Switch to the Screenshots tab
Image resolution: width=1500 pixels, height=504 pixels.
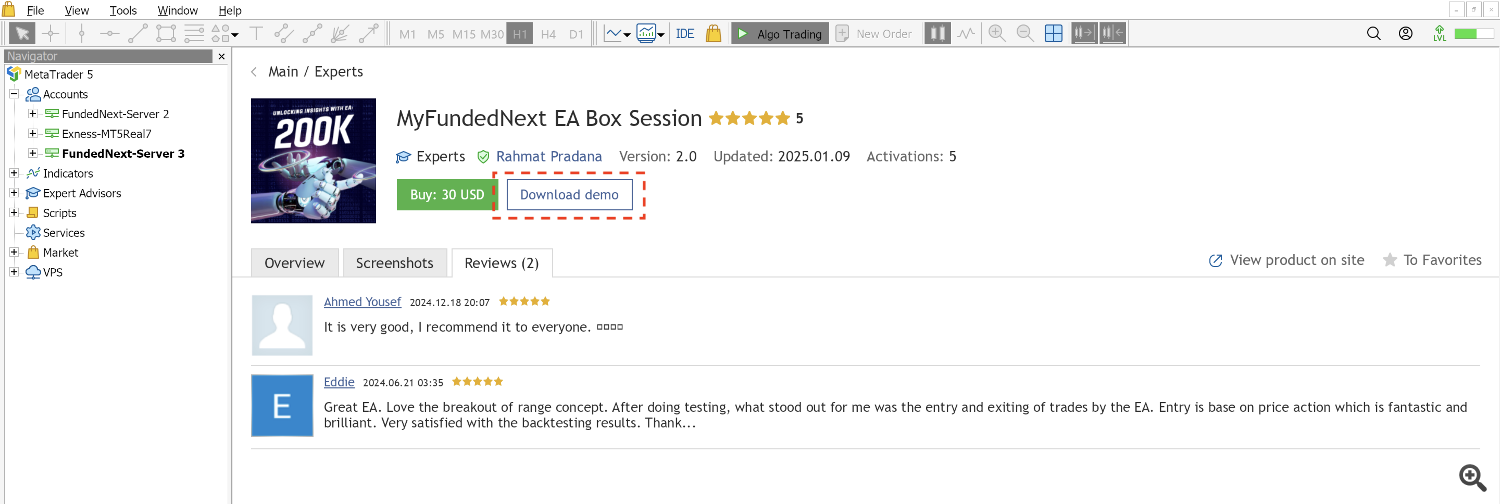[x=395, y=263]
